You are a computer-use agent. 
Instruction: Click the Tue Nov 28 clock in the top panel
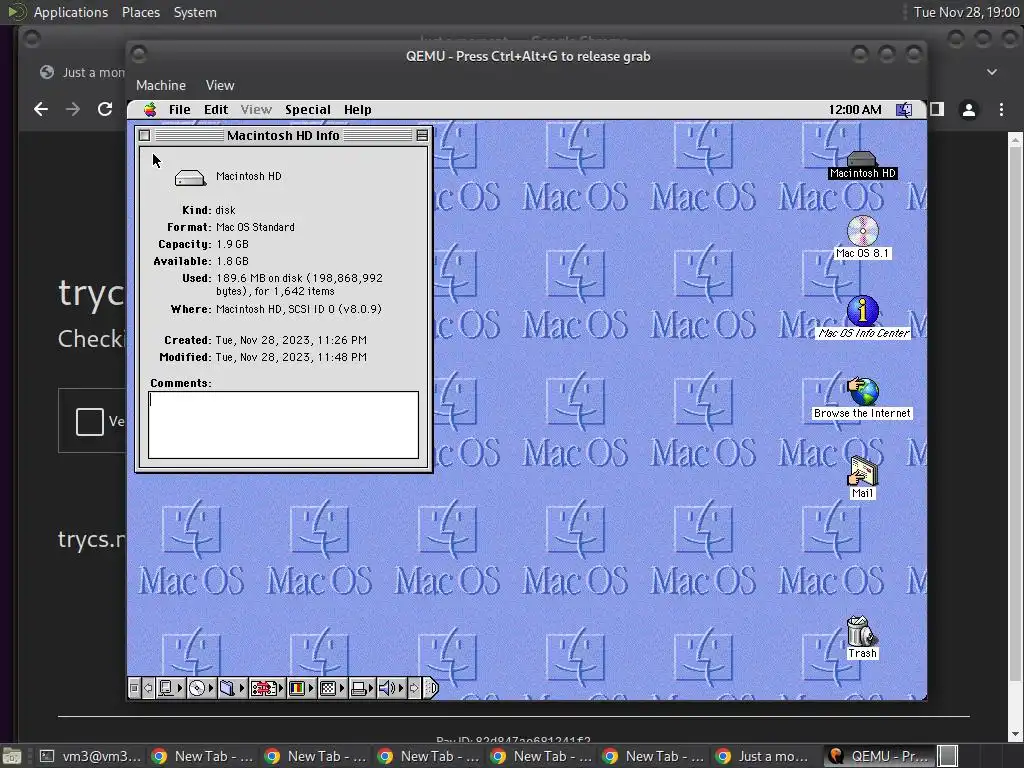click(x=967, y=12)
